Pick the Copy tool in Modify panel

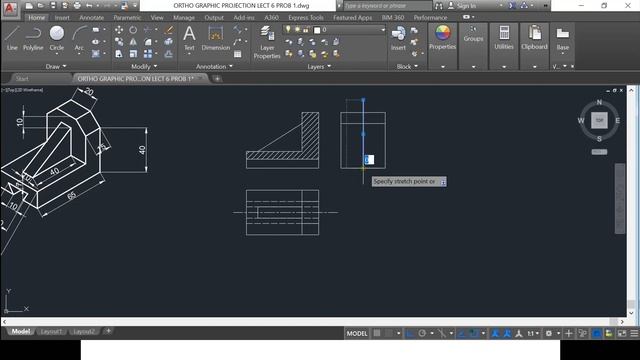click(x=119, y=42)
